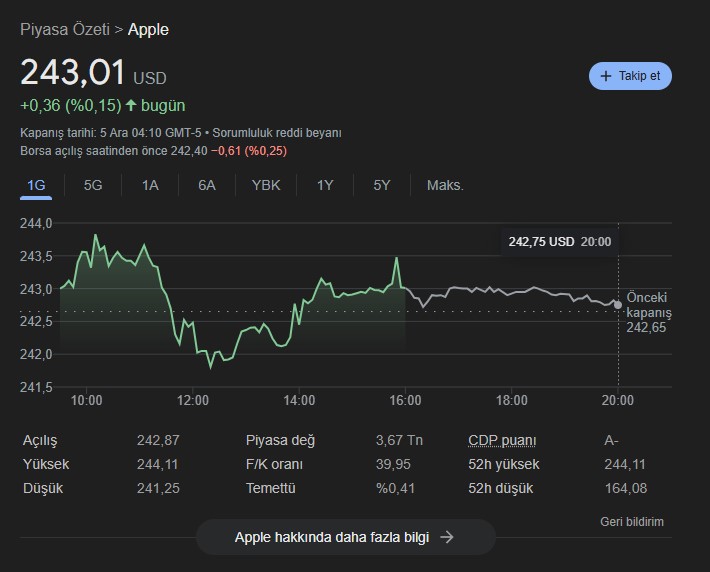Click the green peak near 16:00 on chart
This screenshot has width=710, height=572.
tap(397, 258)
